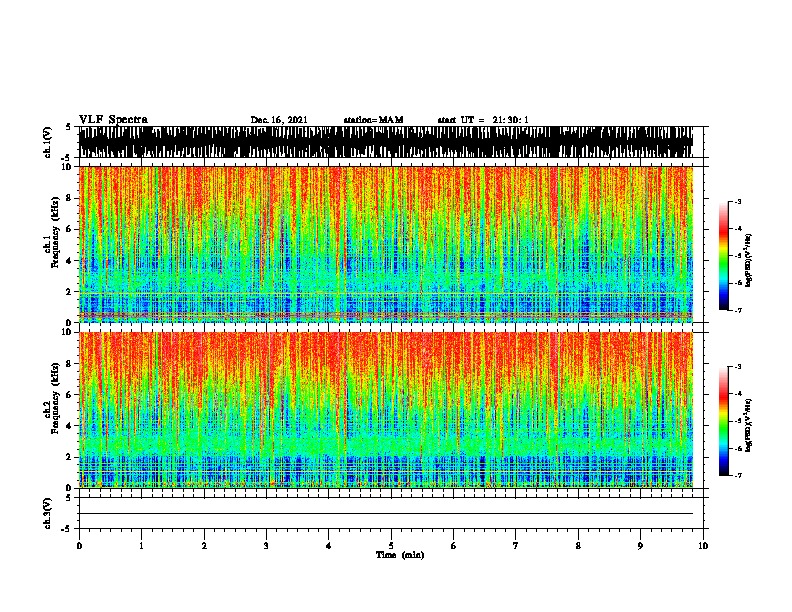Viewport: 792px width, 612px height.
Task: Click time axis tick label "5"
Action: 391,545
